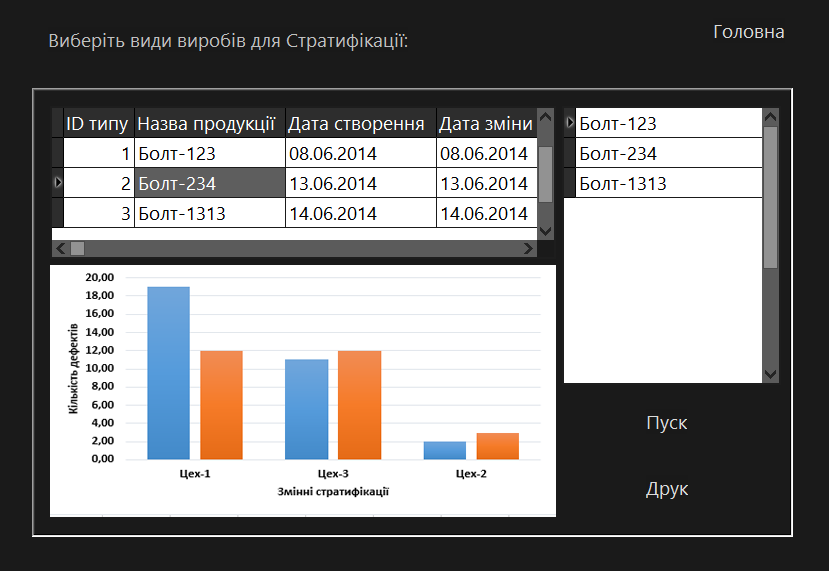Click the table's horizontal scrollbar thumb
This screenshot has height=571, width=829.
click(77, 248)
